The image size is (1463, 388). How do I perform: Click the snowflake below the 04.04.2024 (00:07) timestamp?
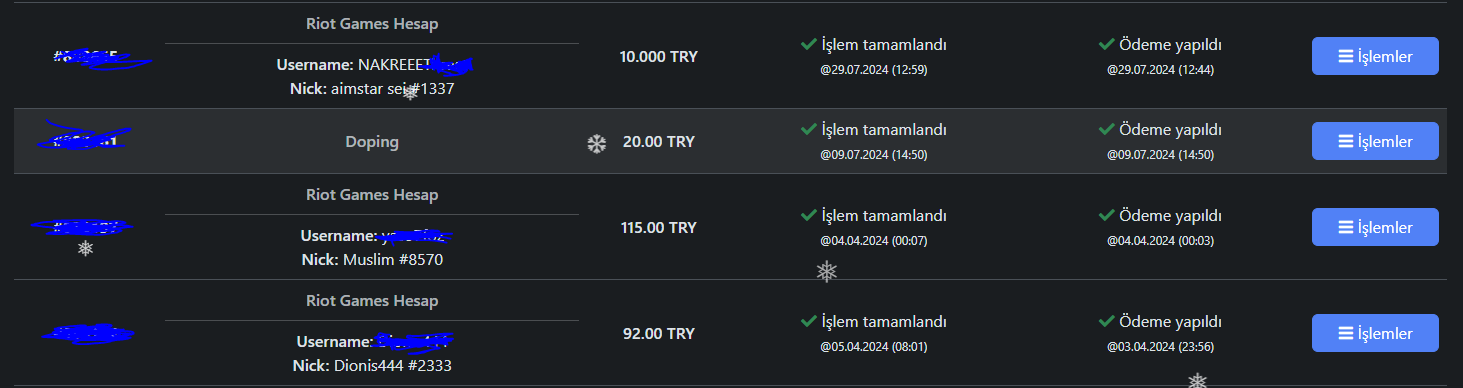tap(826, 271)
